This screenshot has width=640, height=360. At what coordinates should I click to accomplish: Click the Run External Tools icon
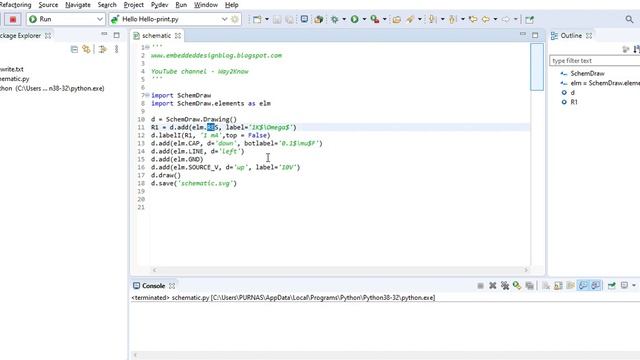click(375, 19)
